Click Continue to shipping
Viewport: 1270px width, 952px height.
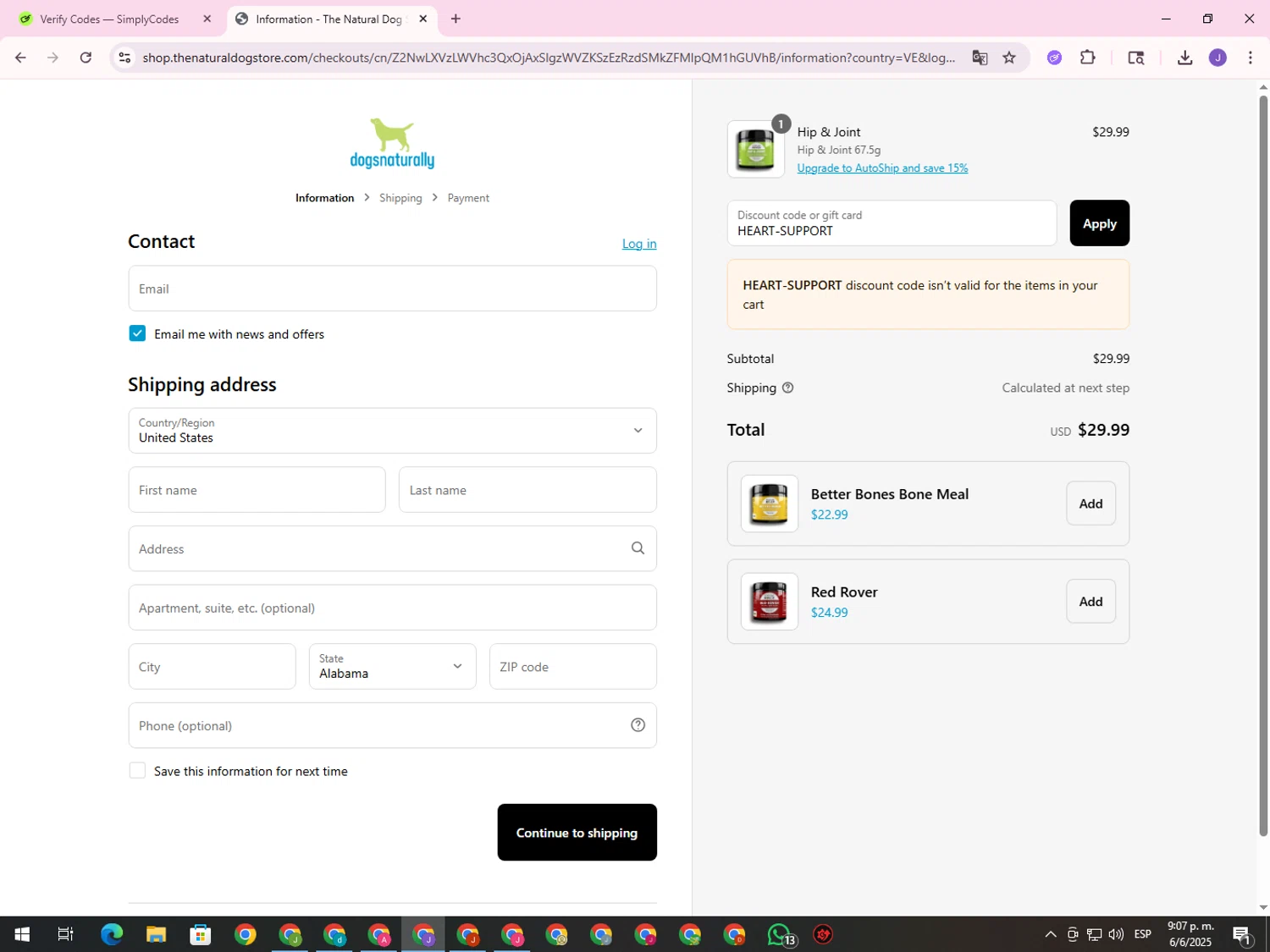click(x=577, y=833)
